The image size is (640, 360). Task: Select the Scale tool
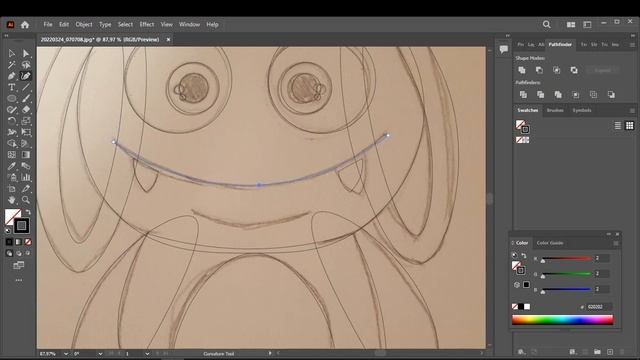26,121
